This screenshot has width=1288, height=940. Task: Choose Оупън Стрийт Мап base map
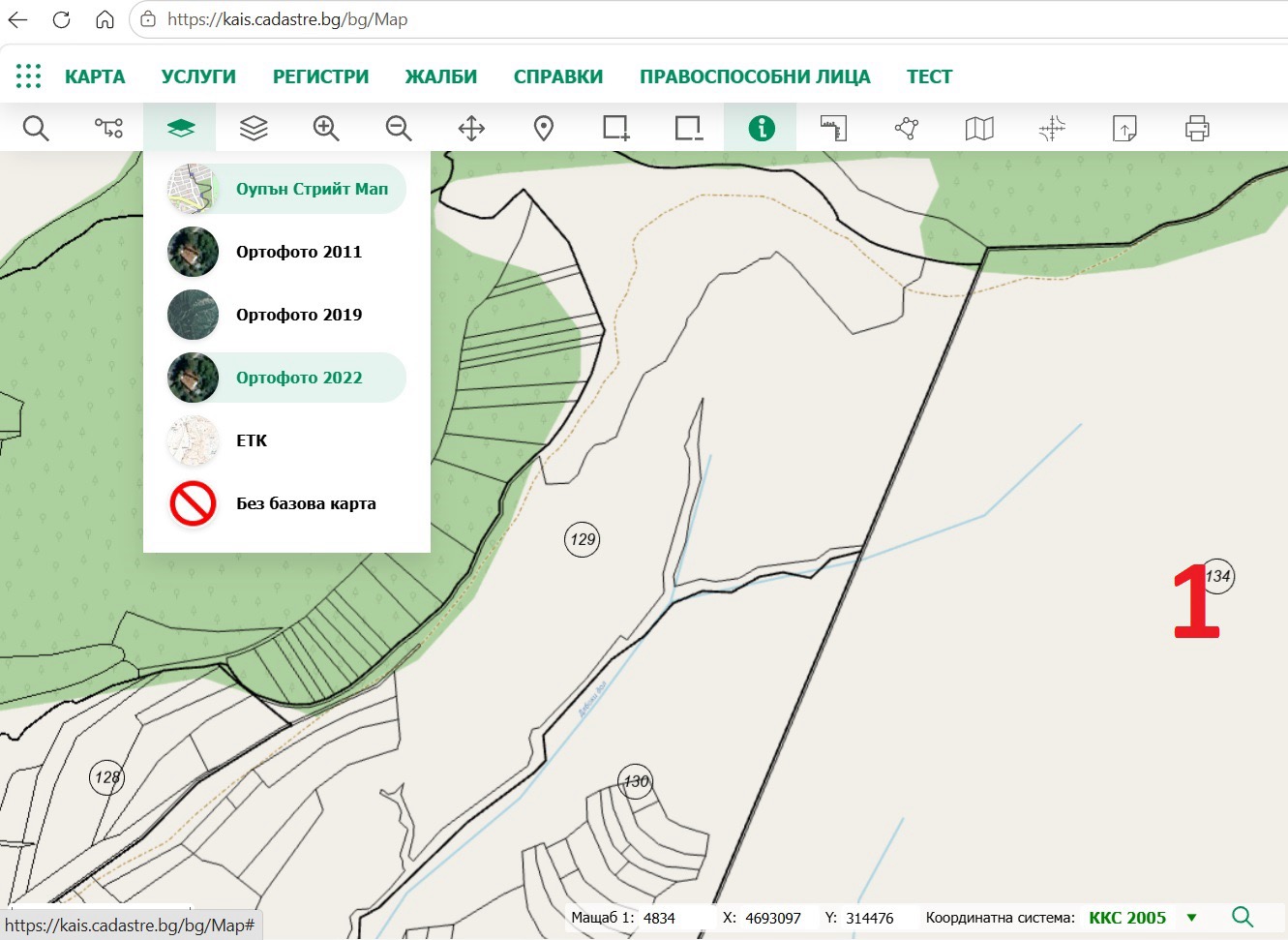[286, 189]
